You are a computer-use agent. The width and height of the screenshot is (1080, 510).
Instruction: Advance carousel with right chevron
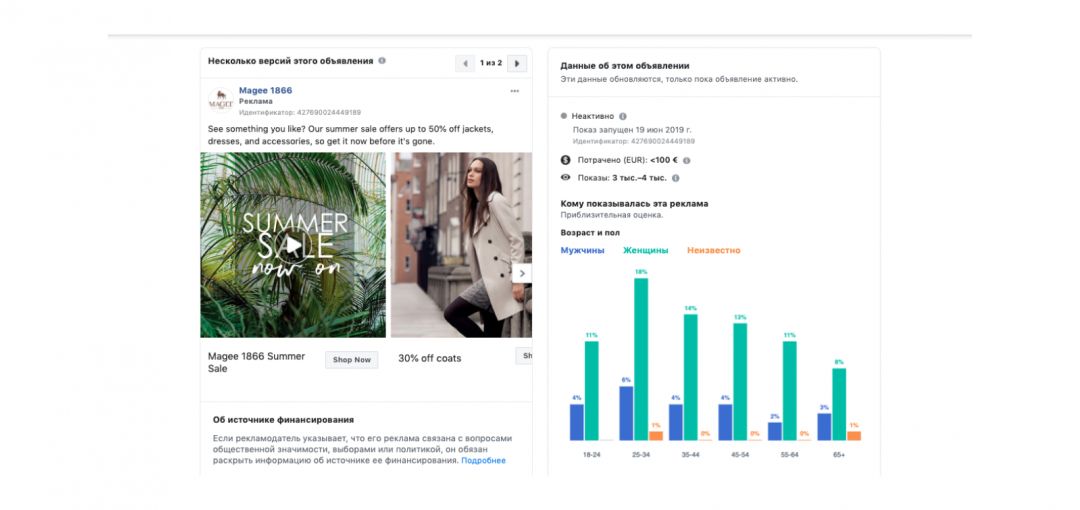click(x=521, y=274)
